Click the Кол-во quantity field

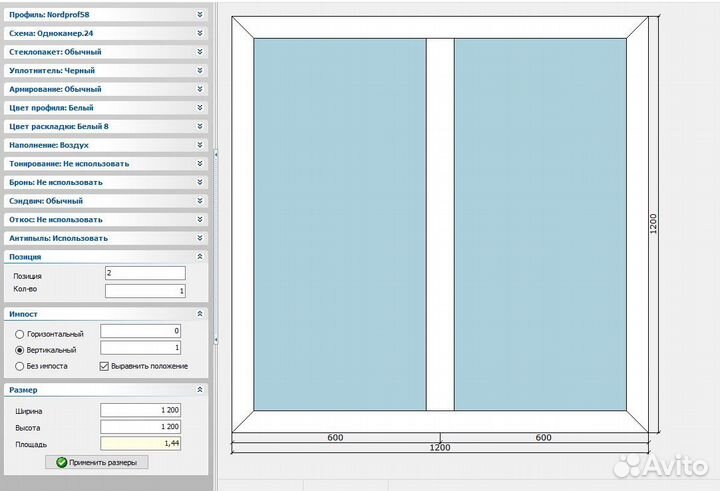pos(145,291)
